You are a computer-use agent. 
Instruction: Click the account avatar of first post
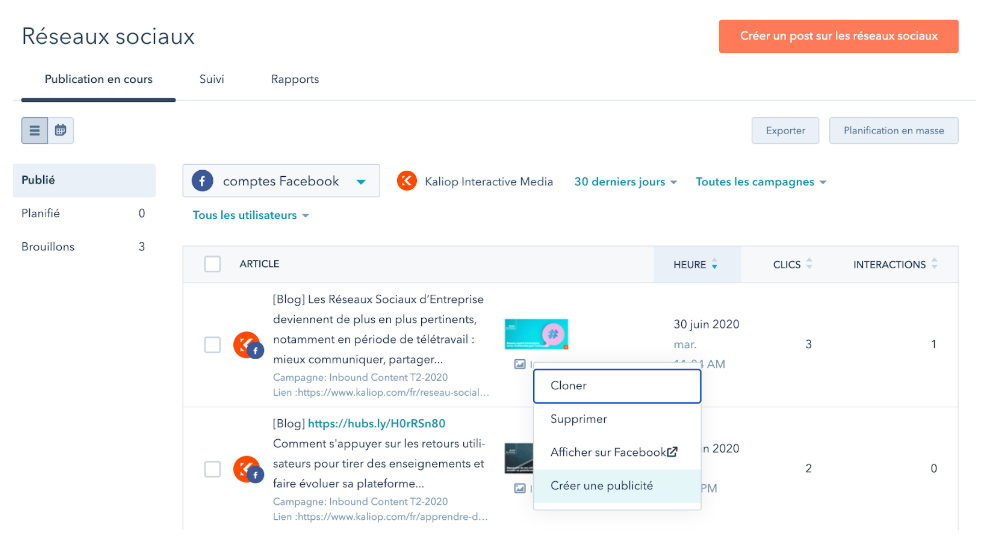pos(246,345)
